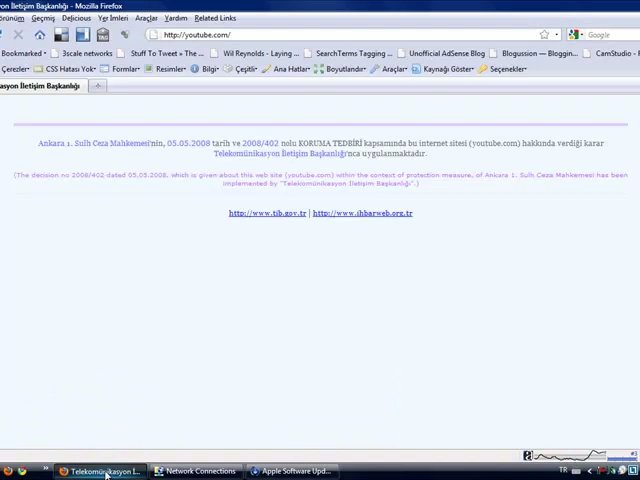Open the address bar history dropdown arrow
Image resolution: width=640 pixels, height=480 pixels.
556,35
